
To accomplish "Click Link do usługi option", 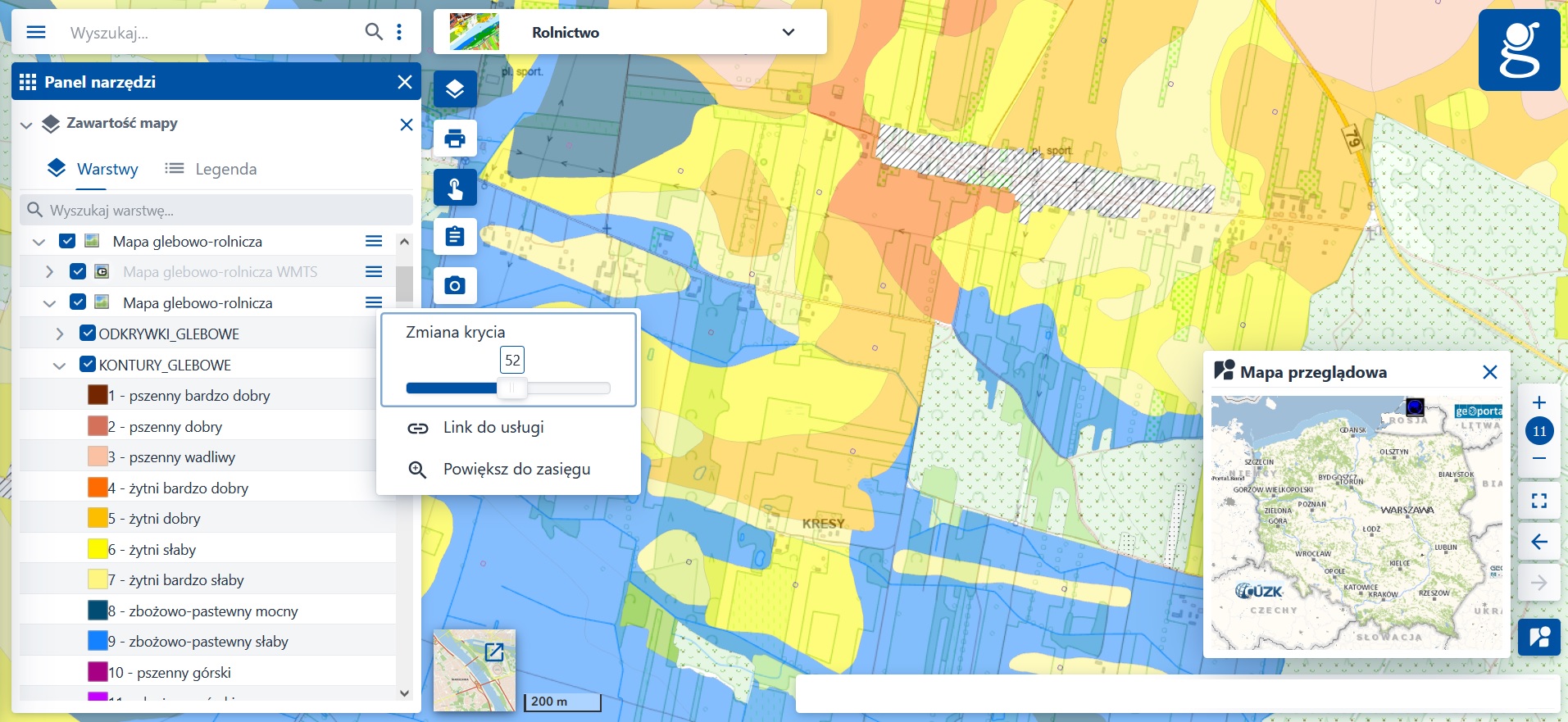I will point(493,428).
